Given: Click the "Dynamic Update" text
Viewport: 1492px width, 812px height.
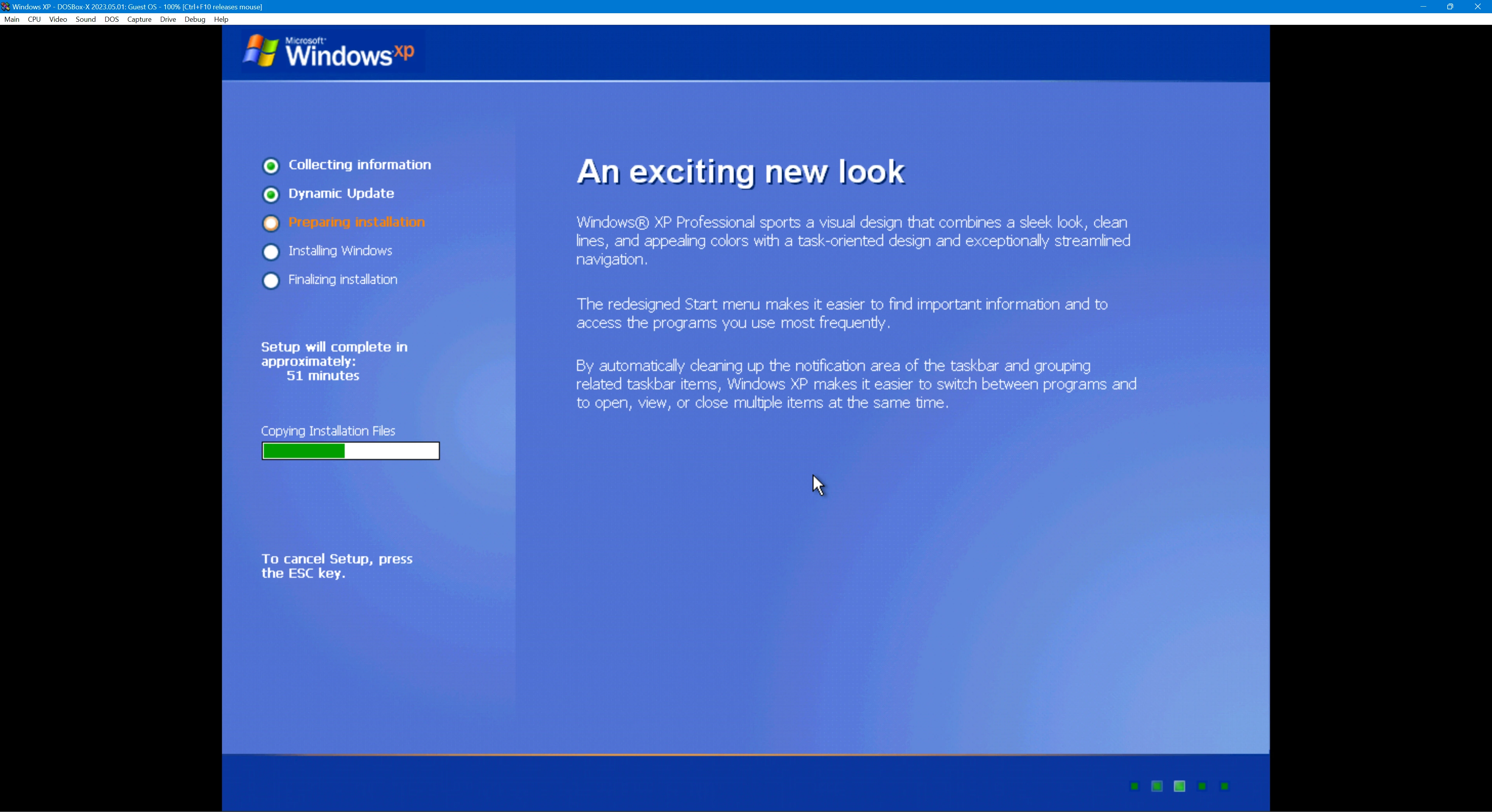Looking at the screenshot, I should click(x=341, y=193).
